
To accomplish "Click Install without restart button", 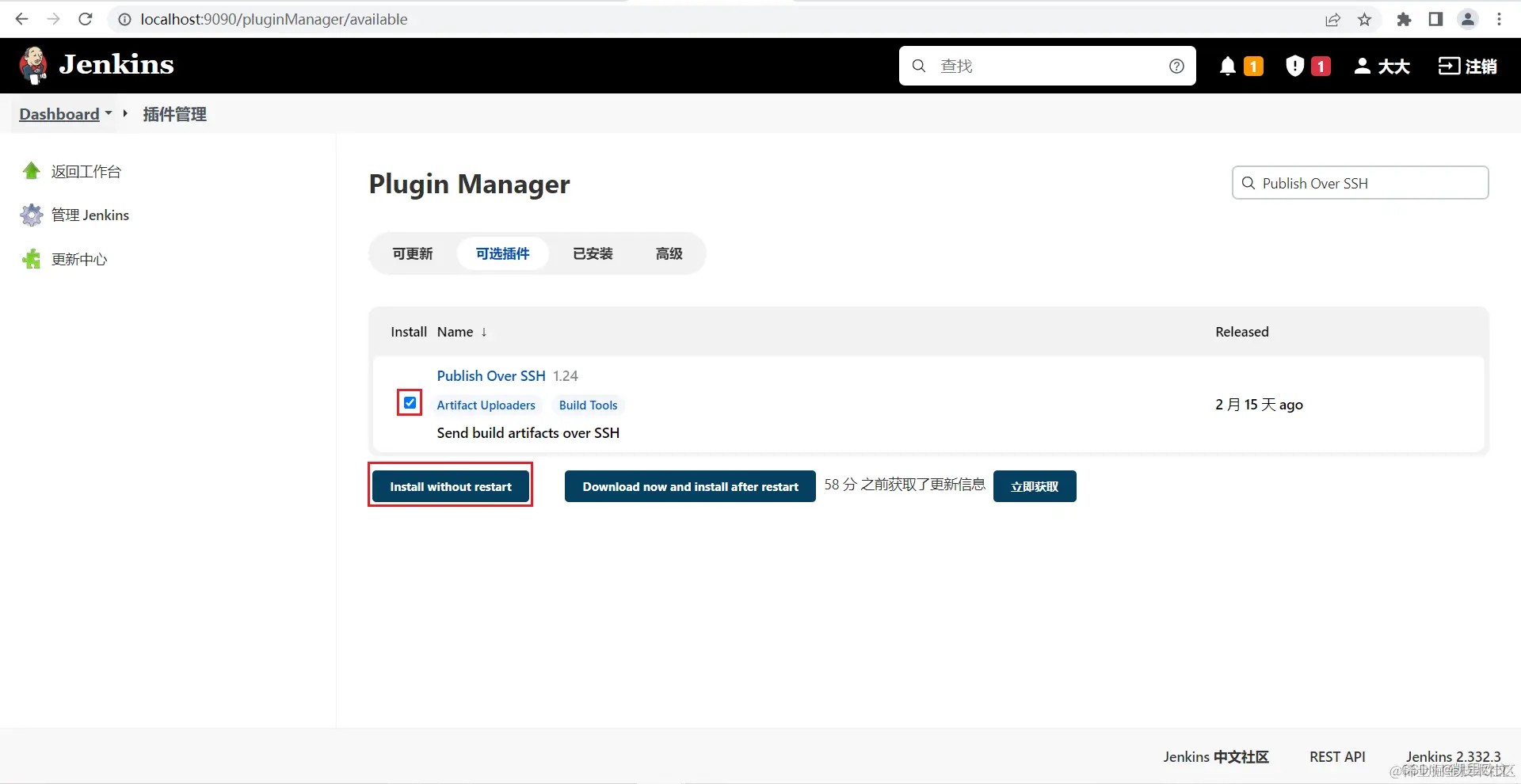I will (x=451, y=486).
